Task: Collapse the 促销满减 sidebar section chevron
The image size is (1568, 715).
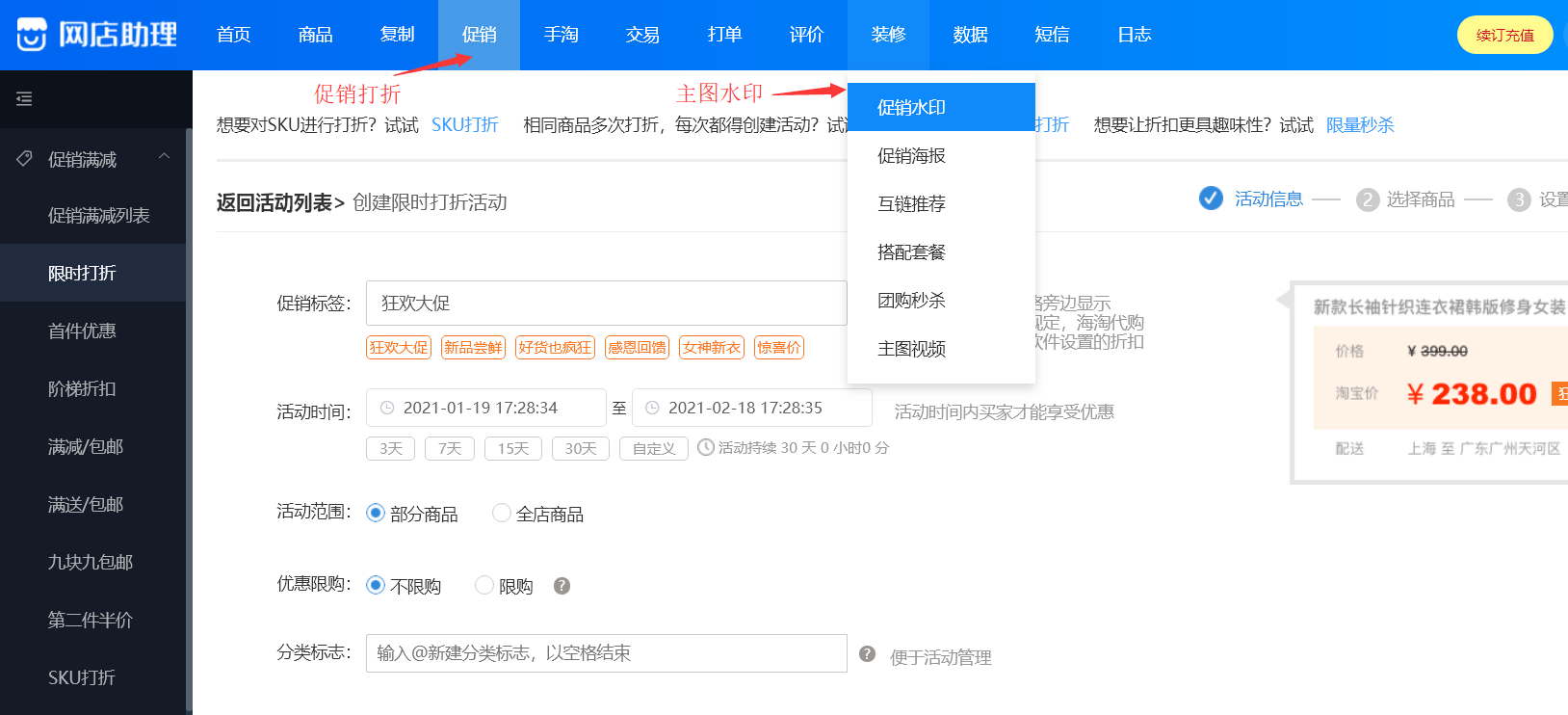Action: 164,156
